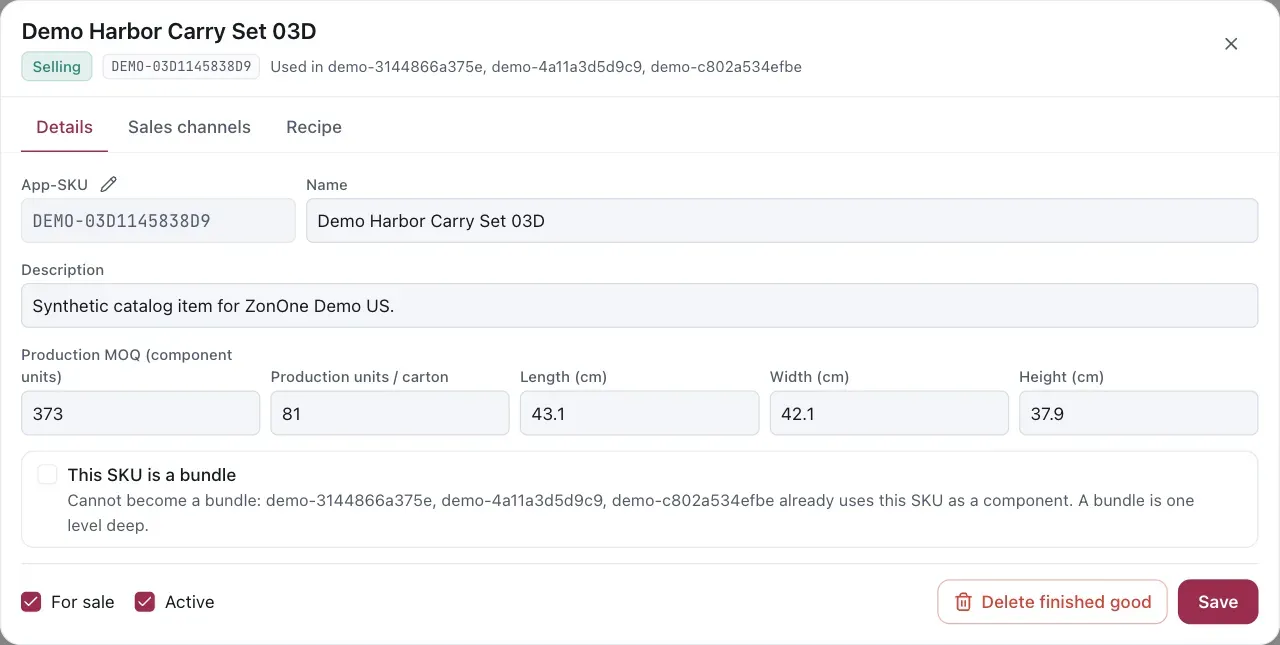The width and height of the screenshot is (1280, 645).
Task: Click the 'Used in demo-3144866a375e...' header text
Action: pos(536,67)
